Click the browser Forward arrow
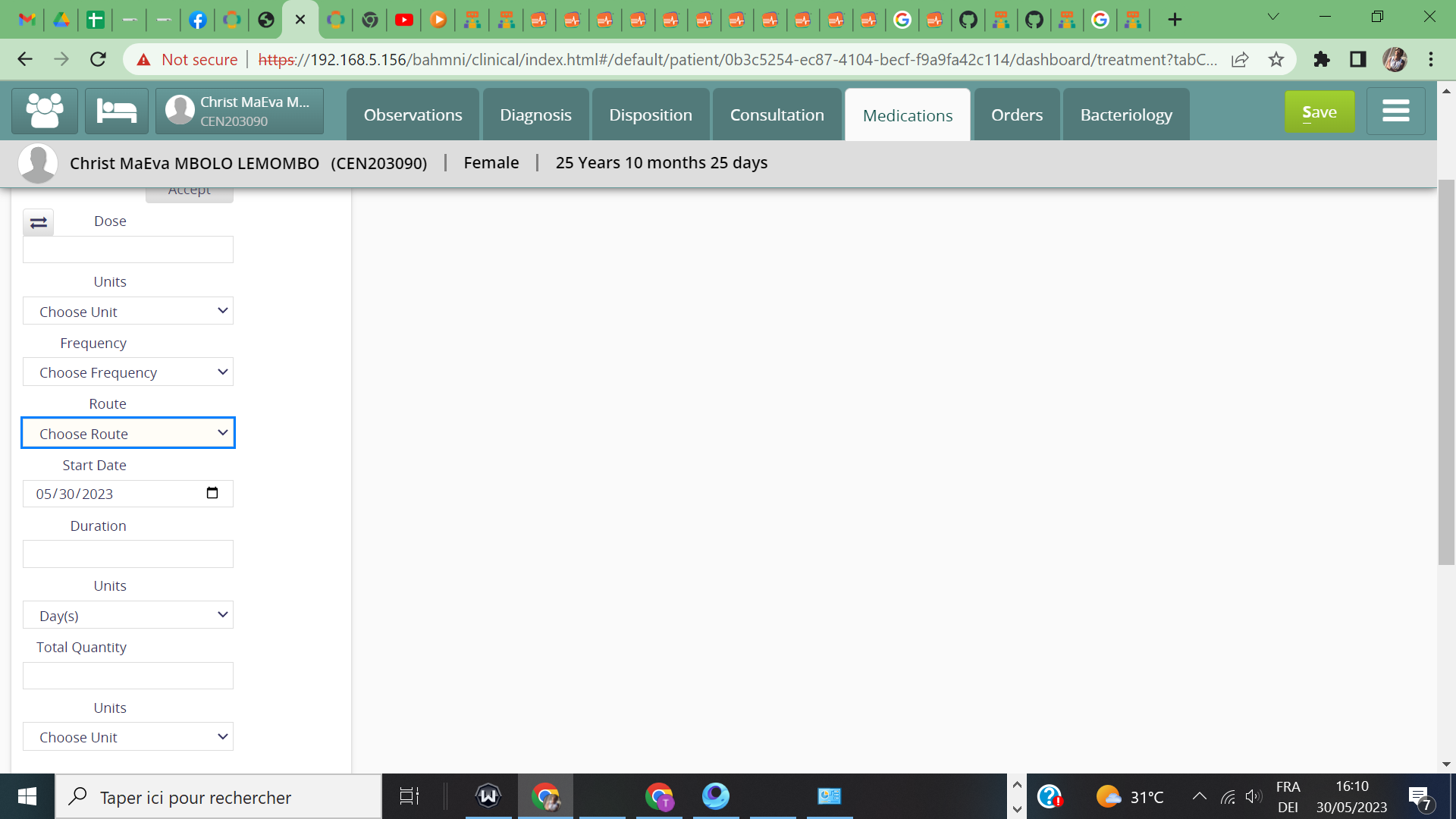Screen dimensions: 1456x819 pyautogui.click(x=61, y=59)
